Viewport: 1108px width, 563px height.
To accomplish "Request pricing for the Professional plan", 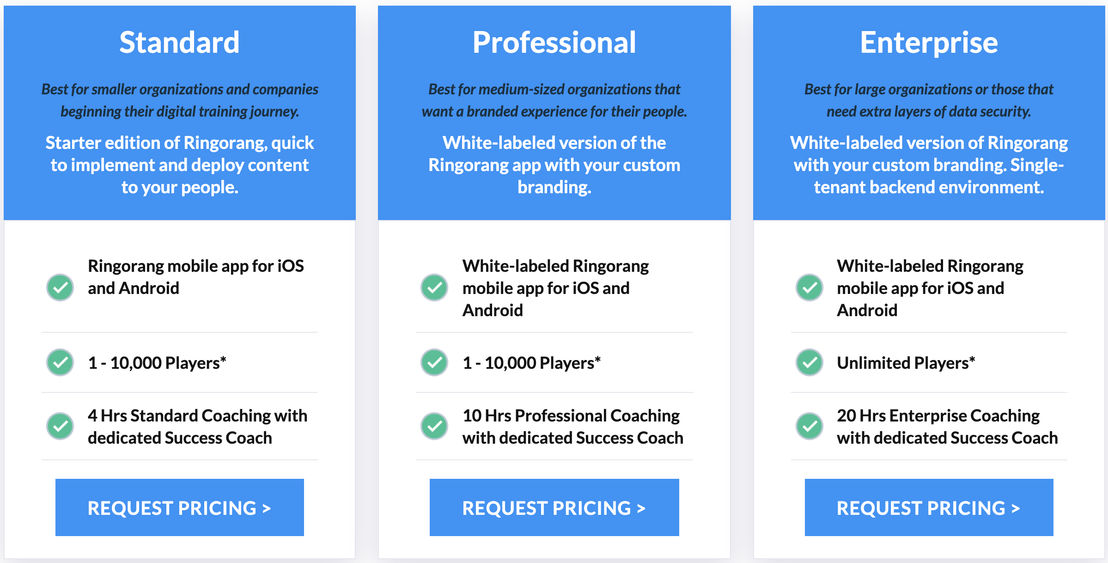I will (x=554, y=507).
